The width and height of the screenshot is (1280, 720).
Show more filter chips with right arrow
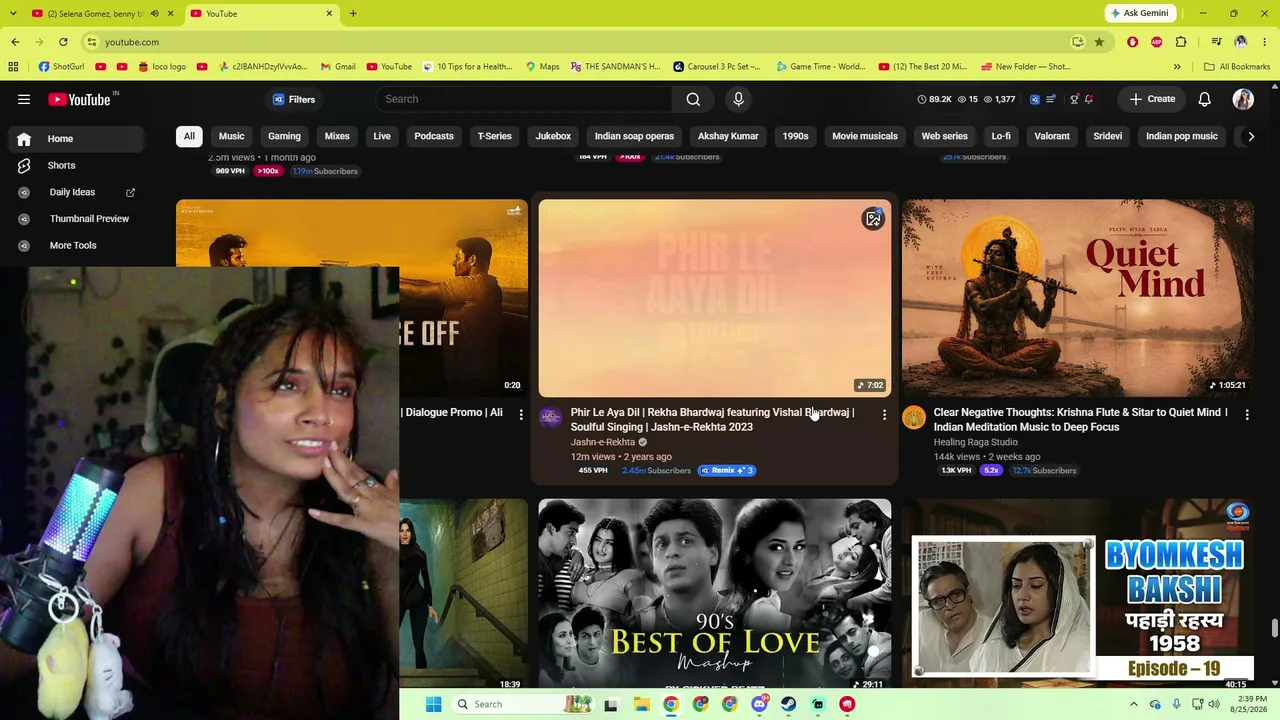1250,136
